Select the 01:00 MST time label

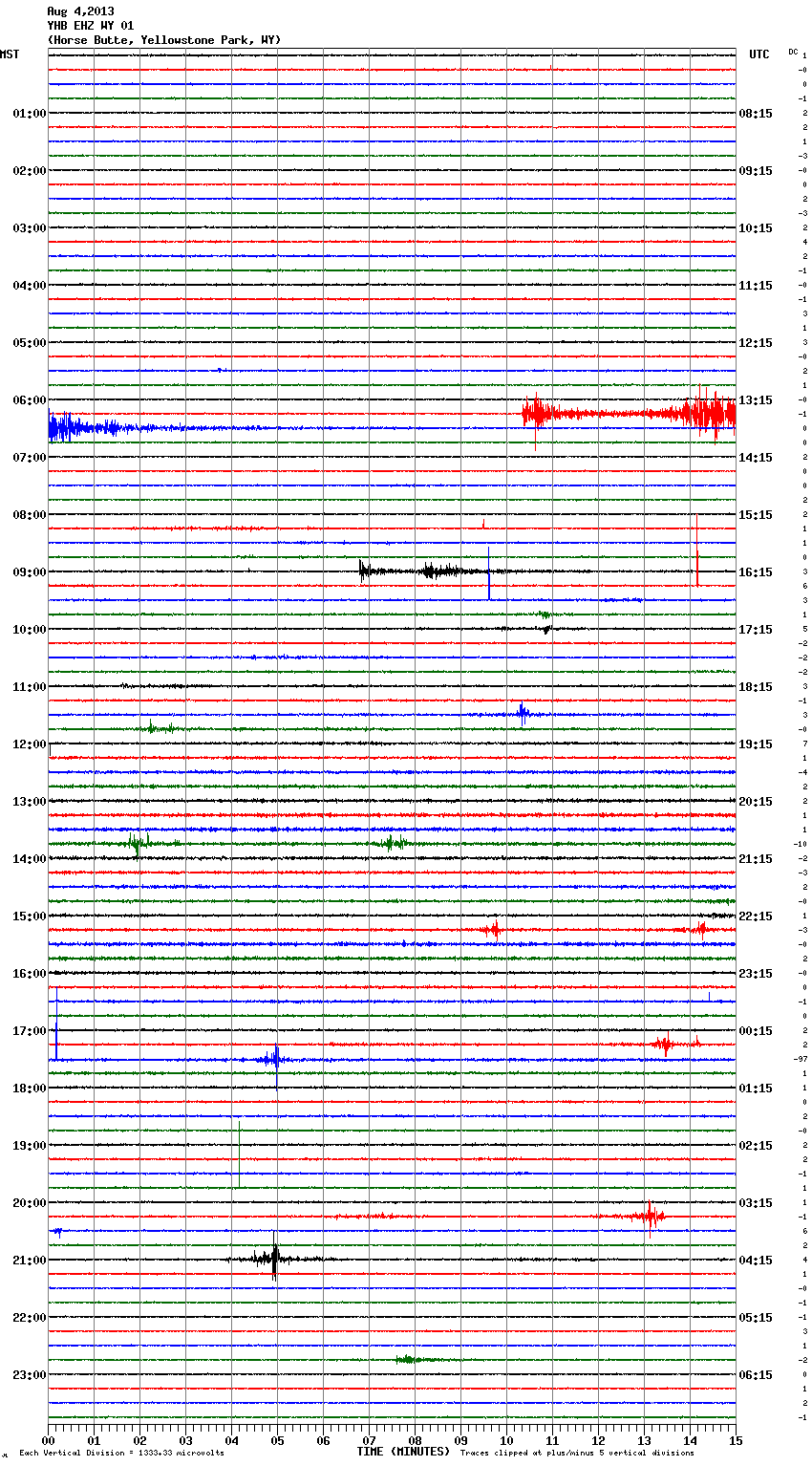[x=30, y=114]
